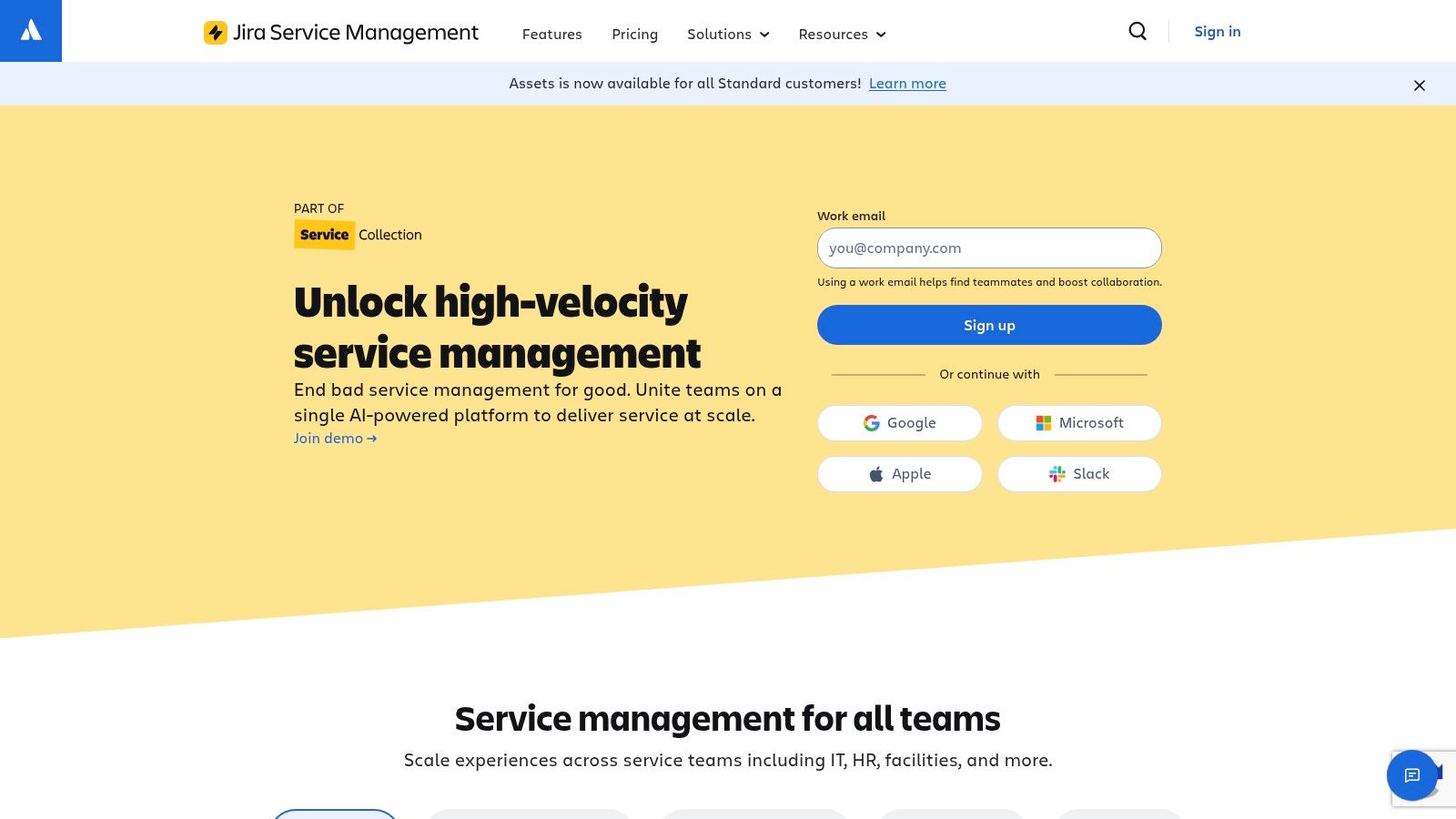Click the 'Service management for all teams' heading
The image size is (1456, 819).
(728, 719)
